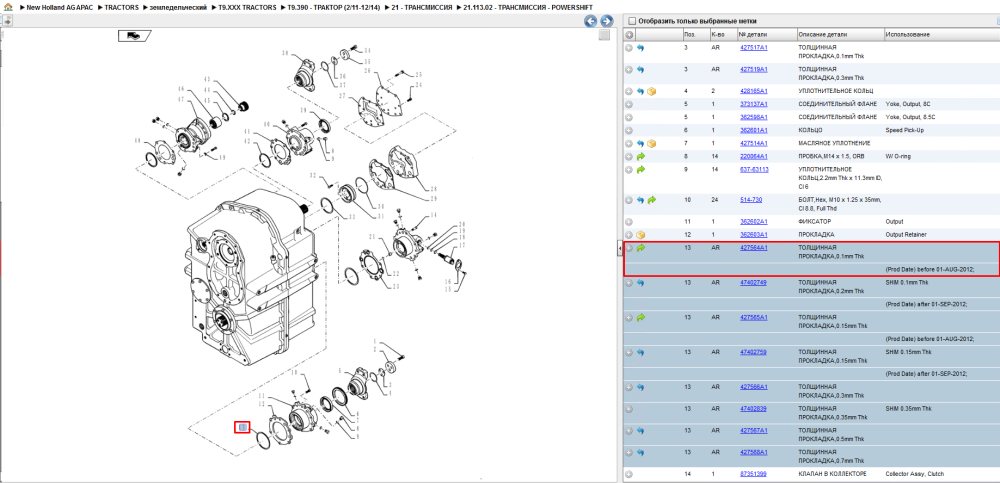Open part number link 428165A1
Viewport: 1000px width, 483px height.
[753, 91]
